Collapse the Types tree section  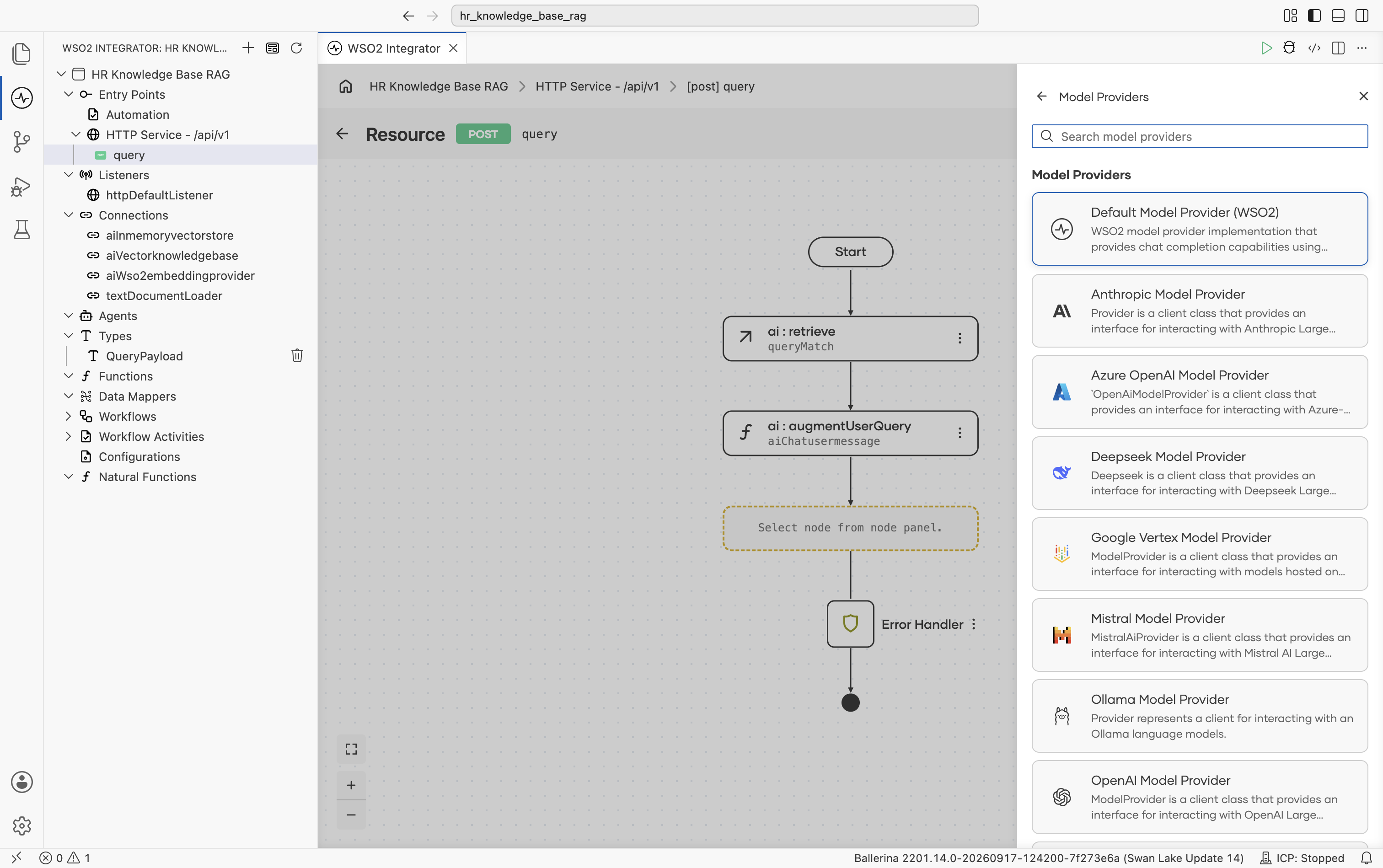point(68,335)
